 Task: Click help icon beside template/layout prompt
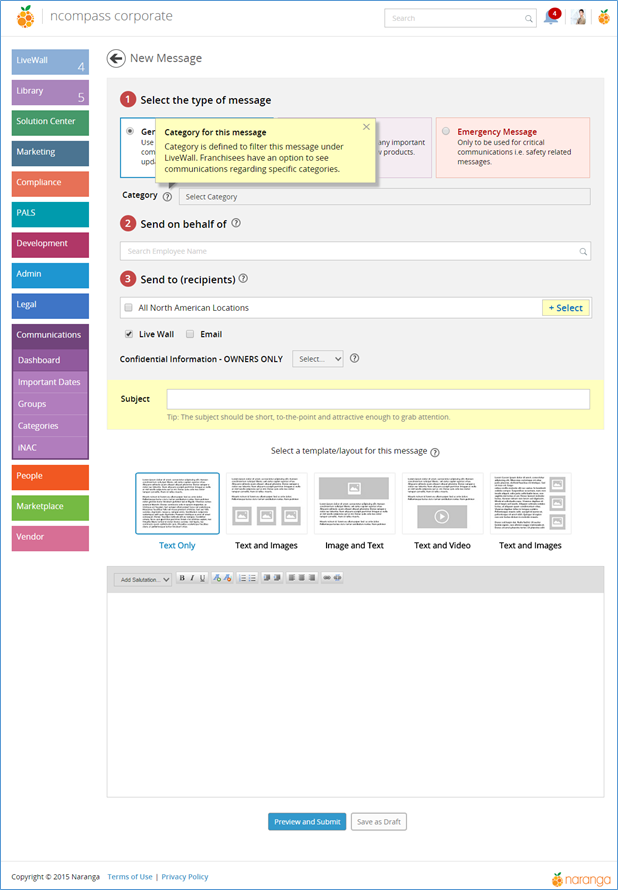[435, 452]
